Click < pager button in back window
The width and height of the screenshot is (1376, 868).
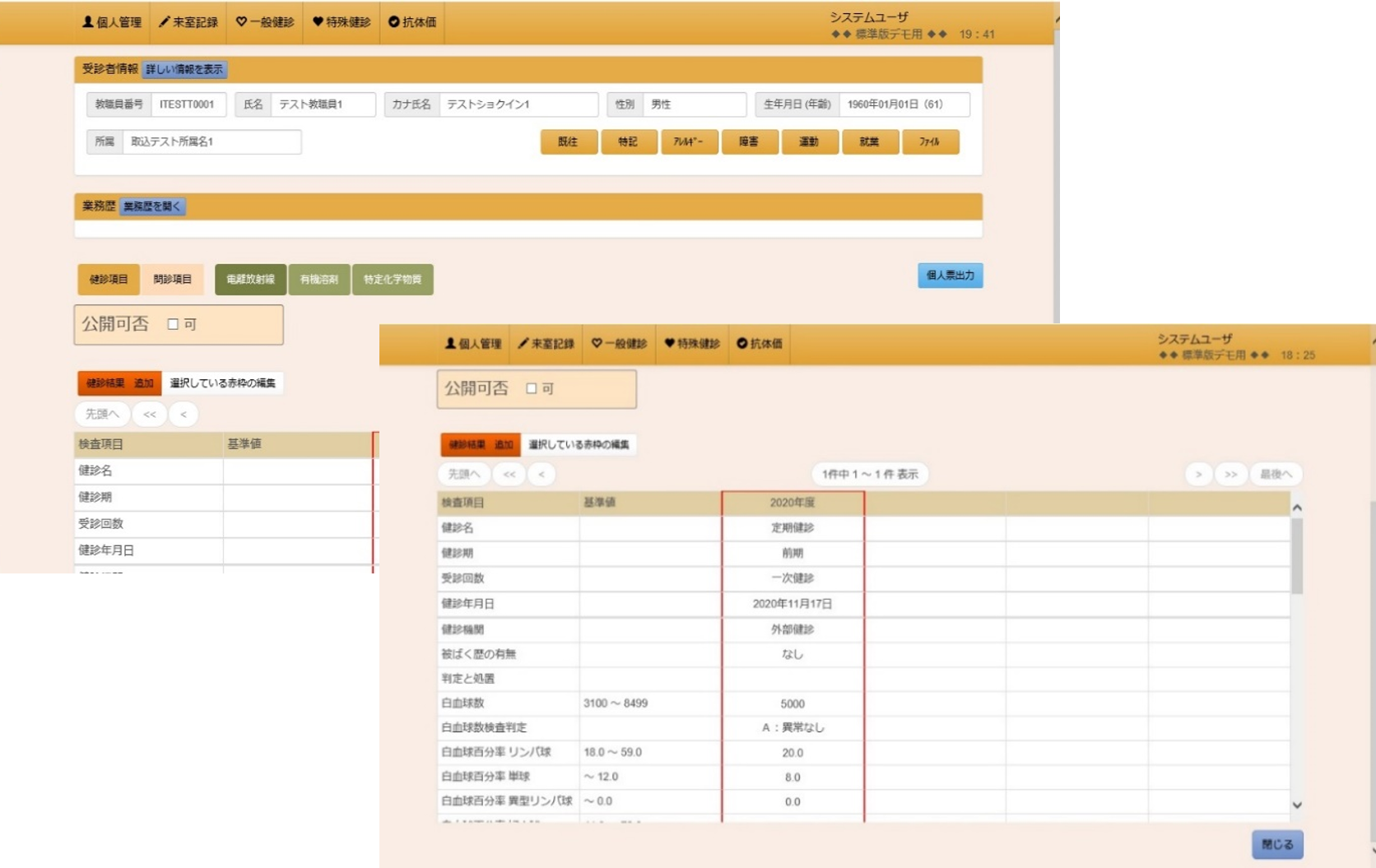click(x=184, y=415)
